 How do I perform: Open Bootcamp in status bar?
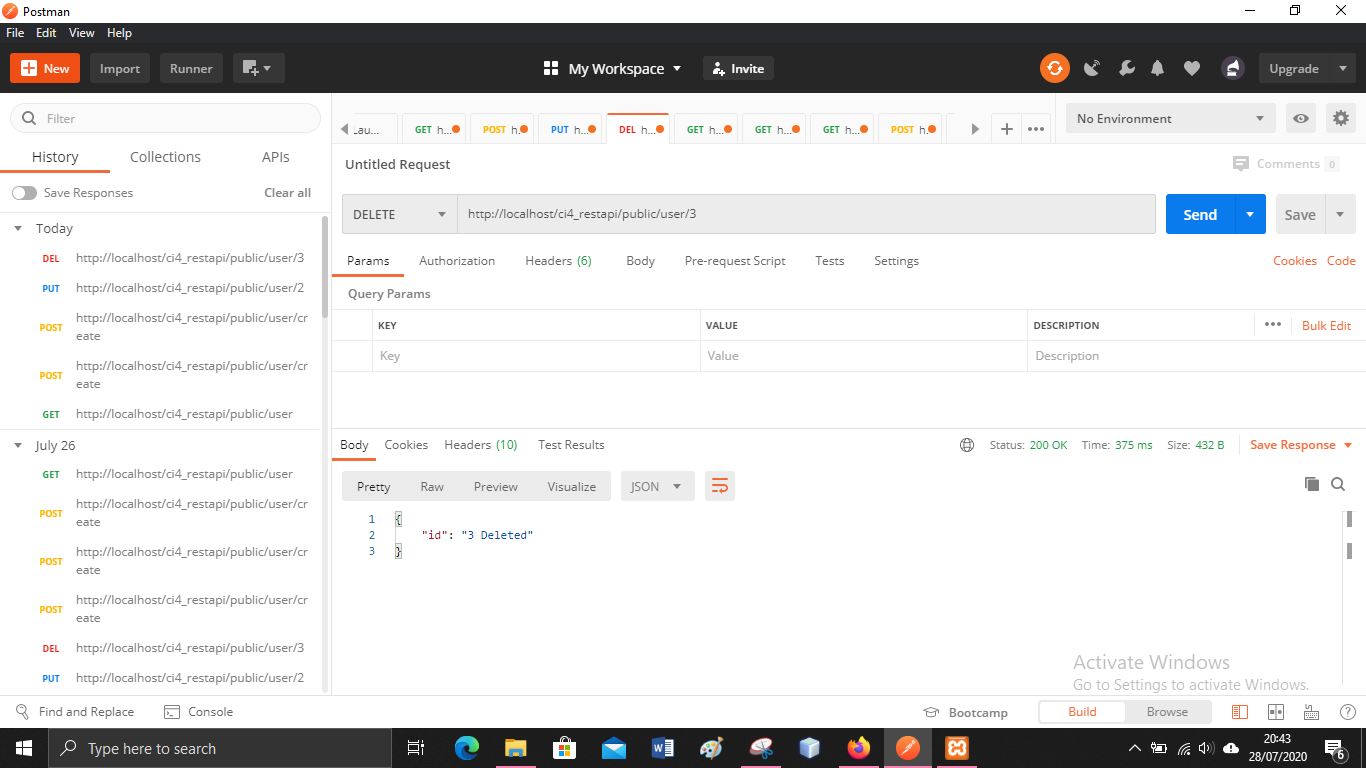click(x=966, y=712)
